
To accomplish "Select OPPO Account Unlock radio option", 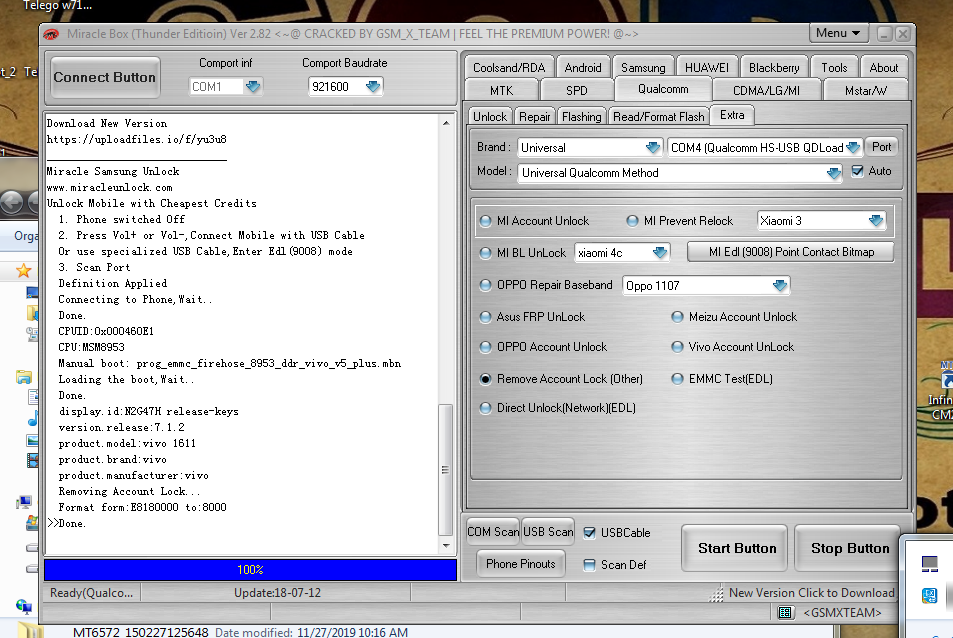I will (x=486, y=347).
